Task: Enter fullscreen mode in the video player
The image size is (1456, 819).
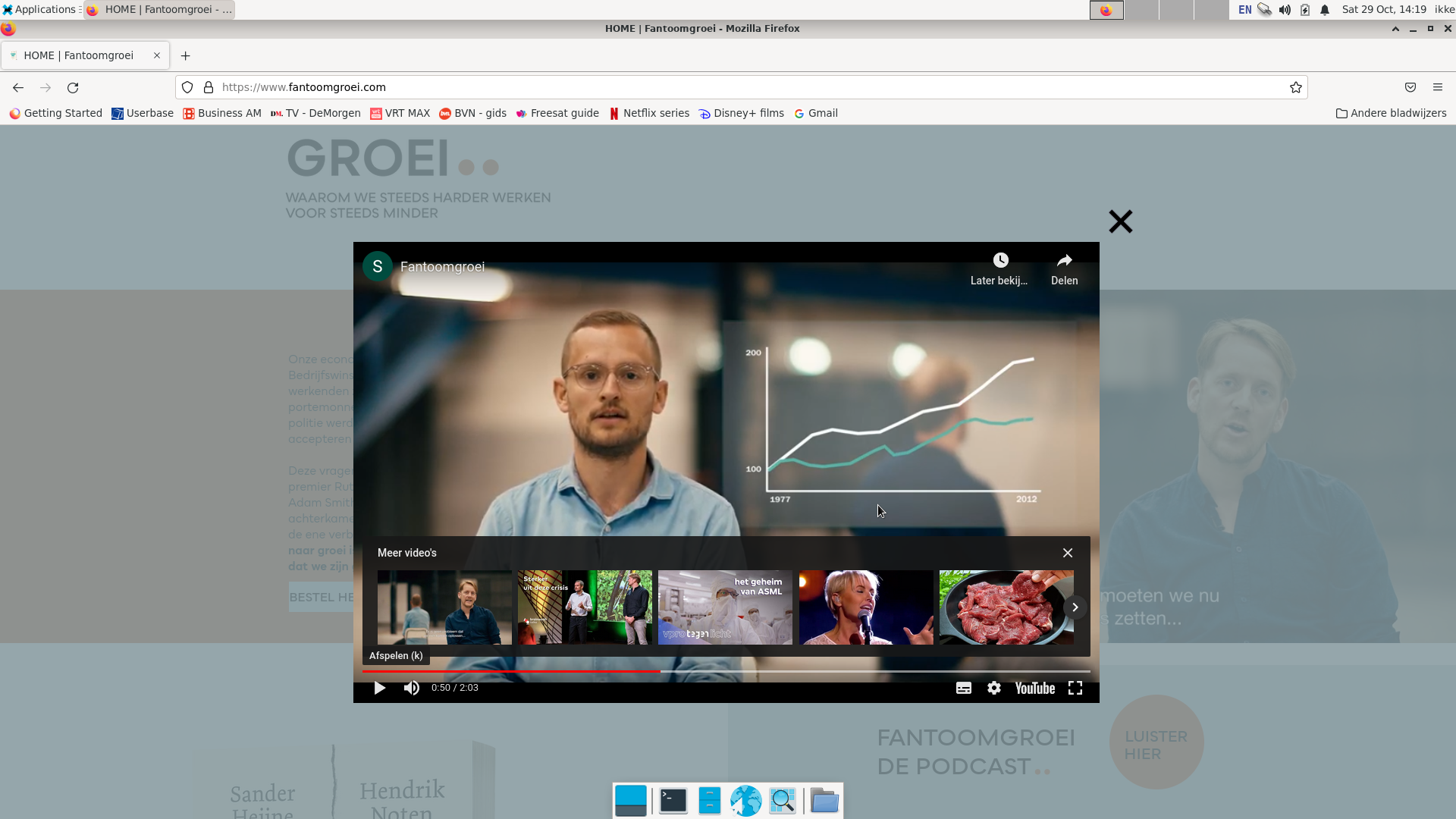Action: (1075, 688)
